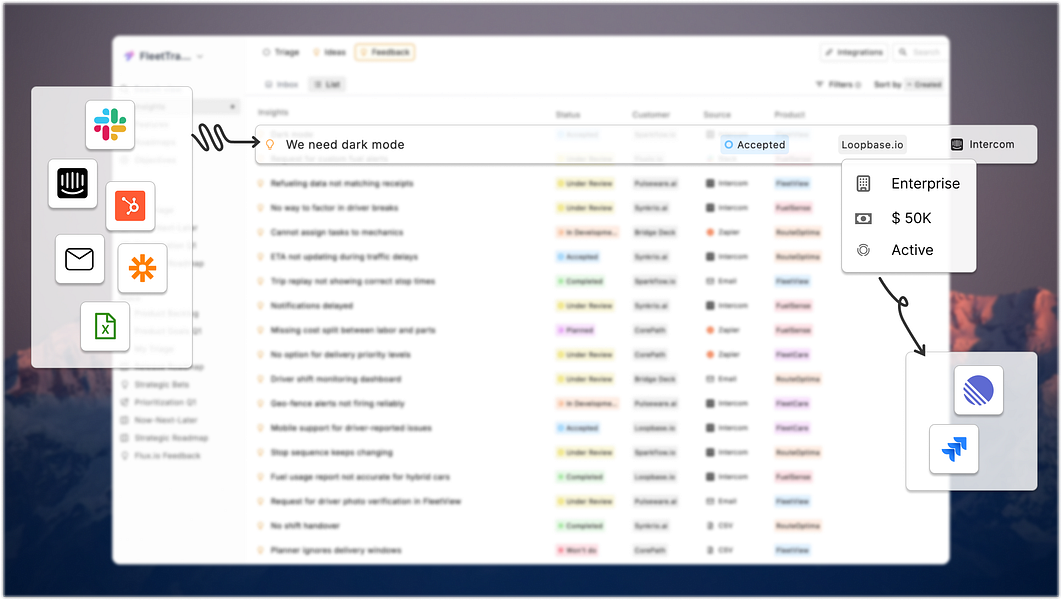Select the List view toggle
The image size is (1062, 600).
(x=327, y=85)
